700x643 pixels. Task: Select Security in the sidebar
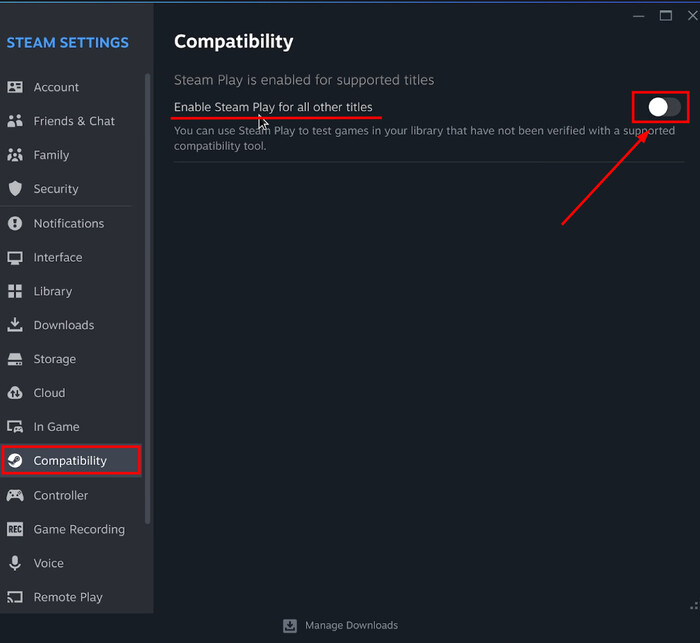(x=71, y=189)
